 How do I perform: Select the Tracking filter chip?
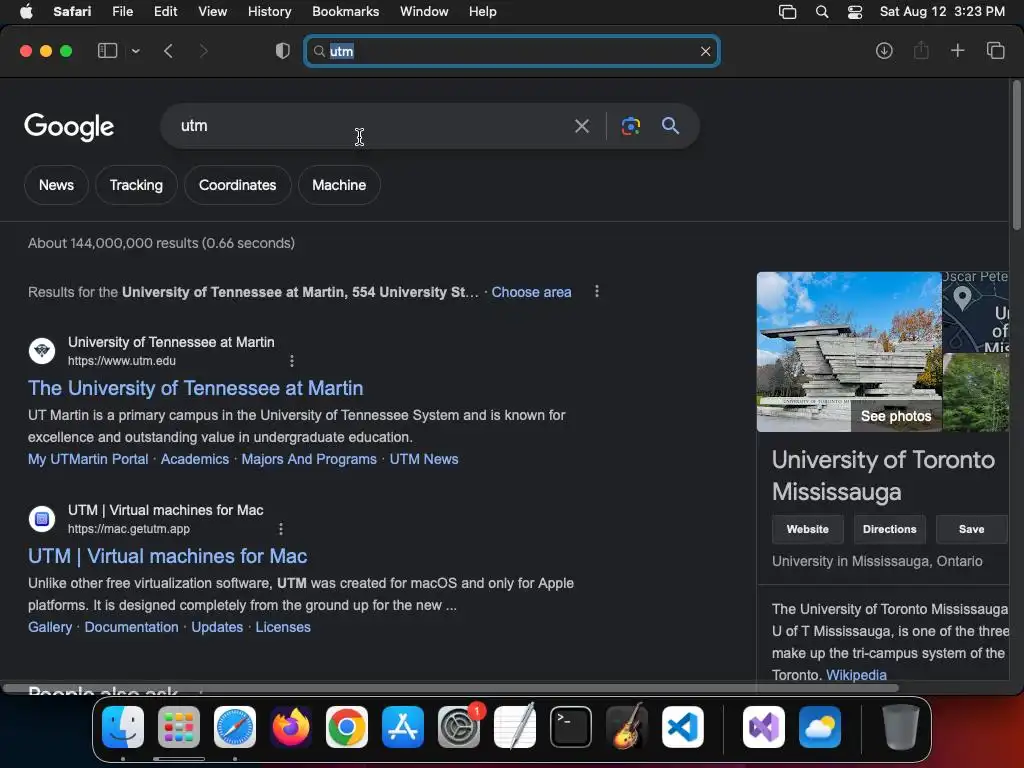(136, 185)
